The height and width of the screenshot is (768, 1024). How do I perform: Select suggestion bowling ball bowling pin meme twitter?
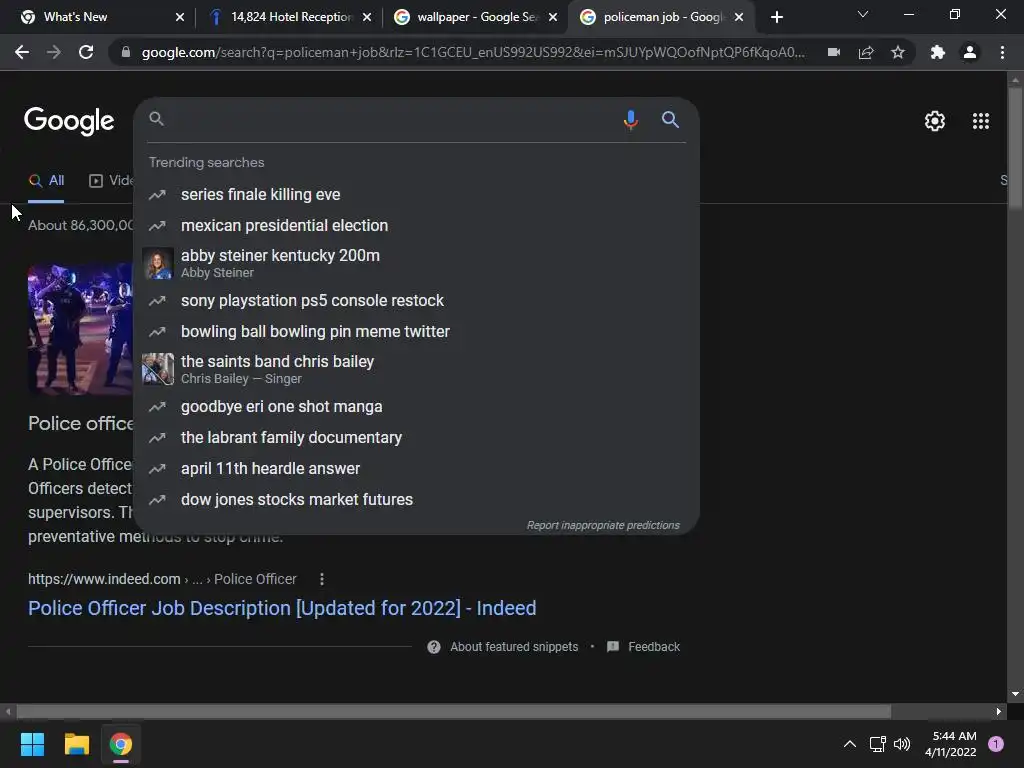(x=416, y=331)
